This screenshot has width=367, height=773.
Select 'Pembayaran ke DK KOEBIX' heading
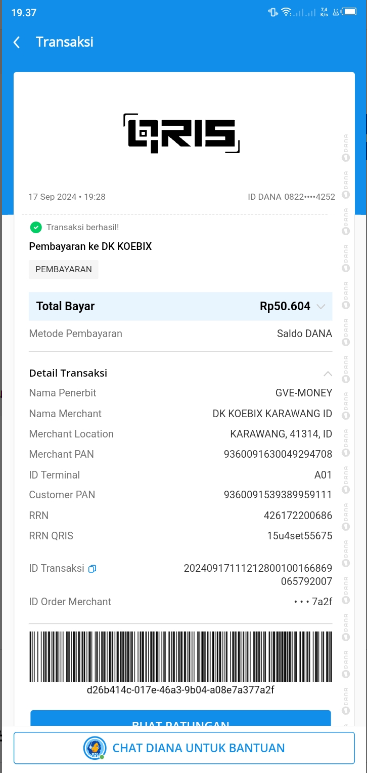tap(90, 246)
